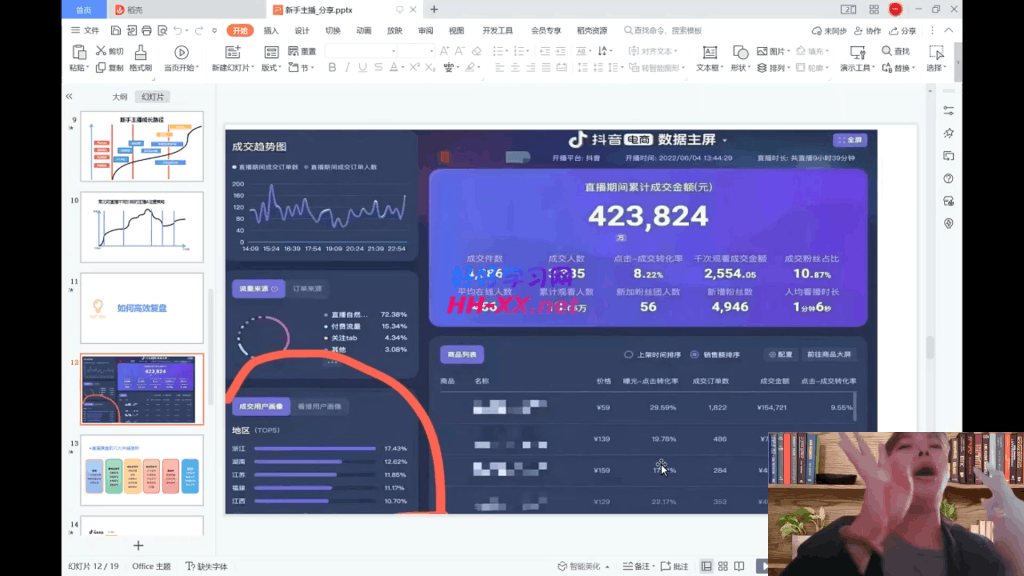Switch to the View (视图) ribbon tab
The width and height of the screenshot is (1024, 576).
pyautogui.click(x=456, y=31)
